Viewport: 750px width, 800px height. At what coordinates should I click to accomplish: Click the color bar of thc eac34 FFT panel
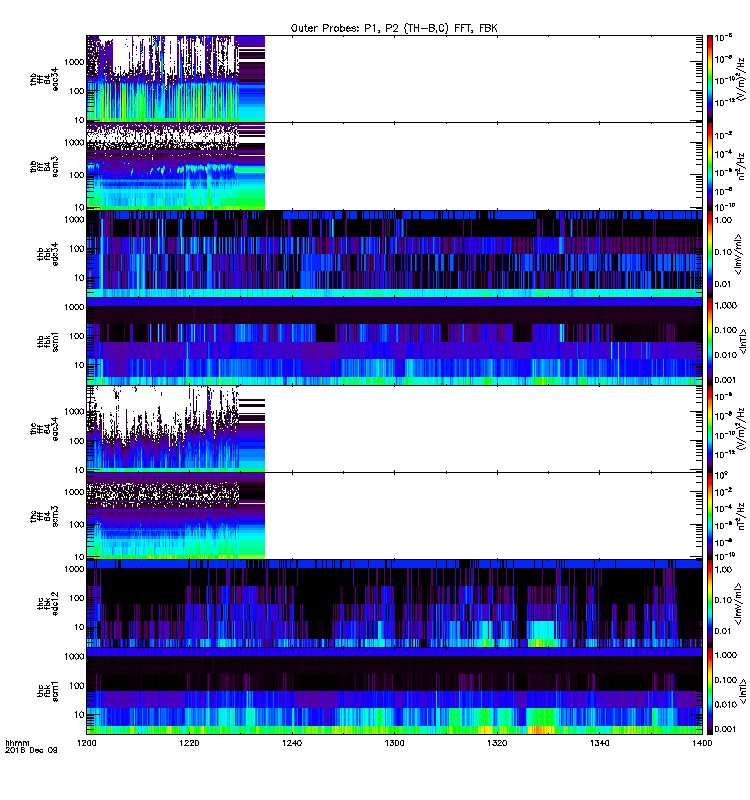(x=710, y=429)
